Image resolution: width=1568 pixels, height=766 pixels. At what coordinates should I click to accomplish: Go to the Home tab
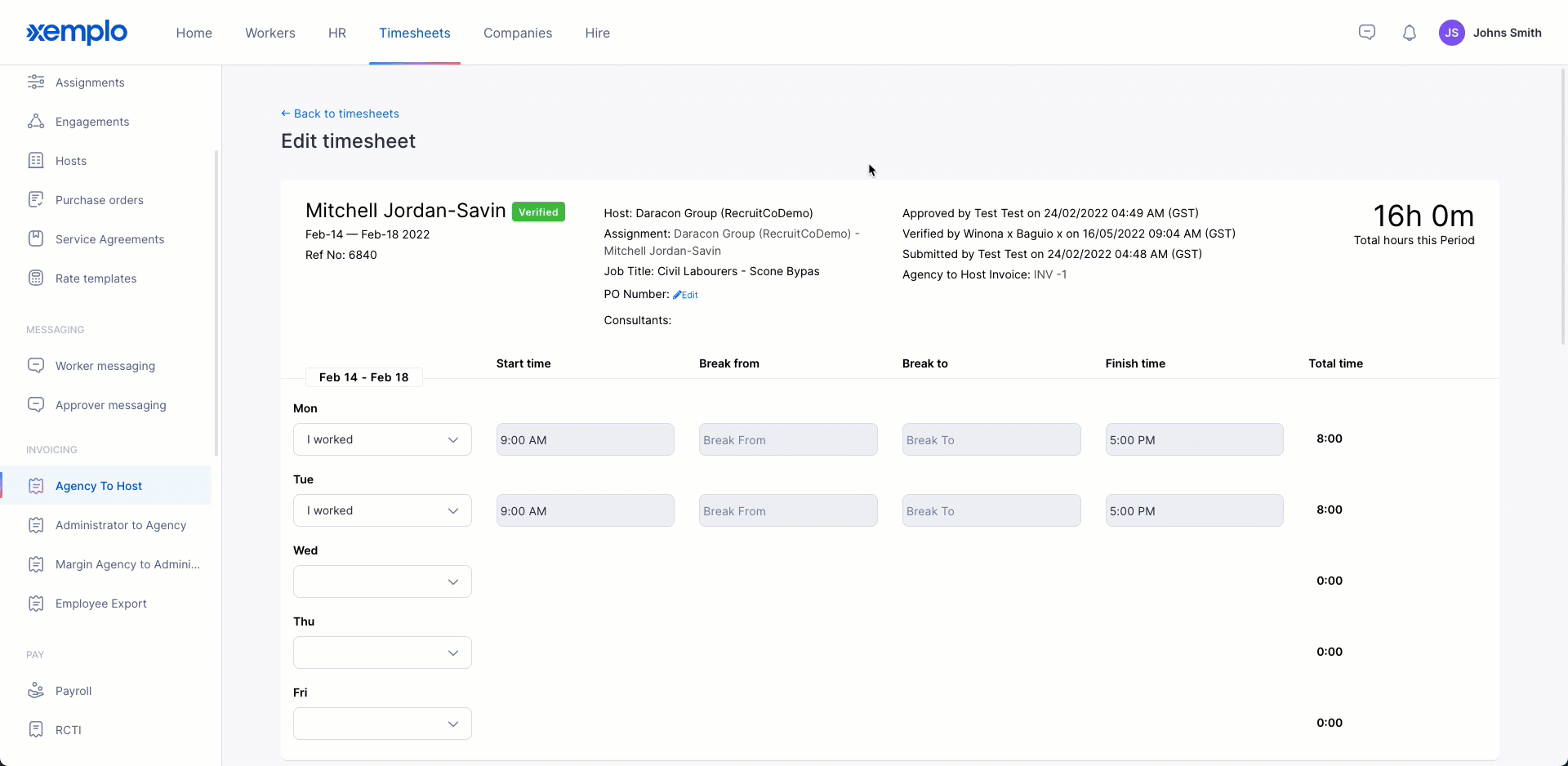pyautogui.click(x=194, y=33)
